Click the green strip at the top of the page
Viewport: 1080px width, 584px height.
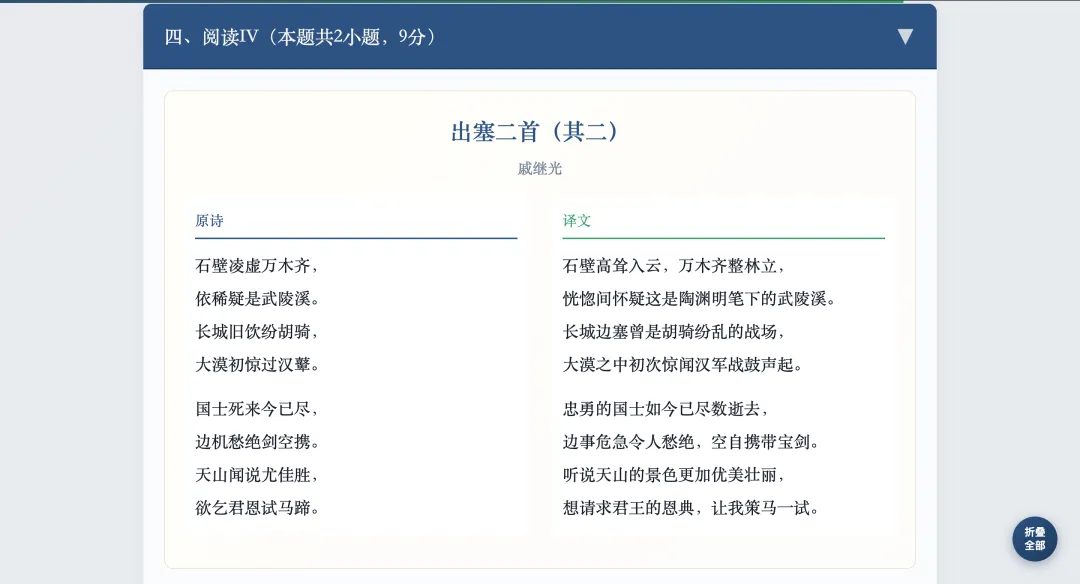tap(540, 3)
